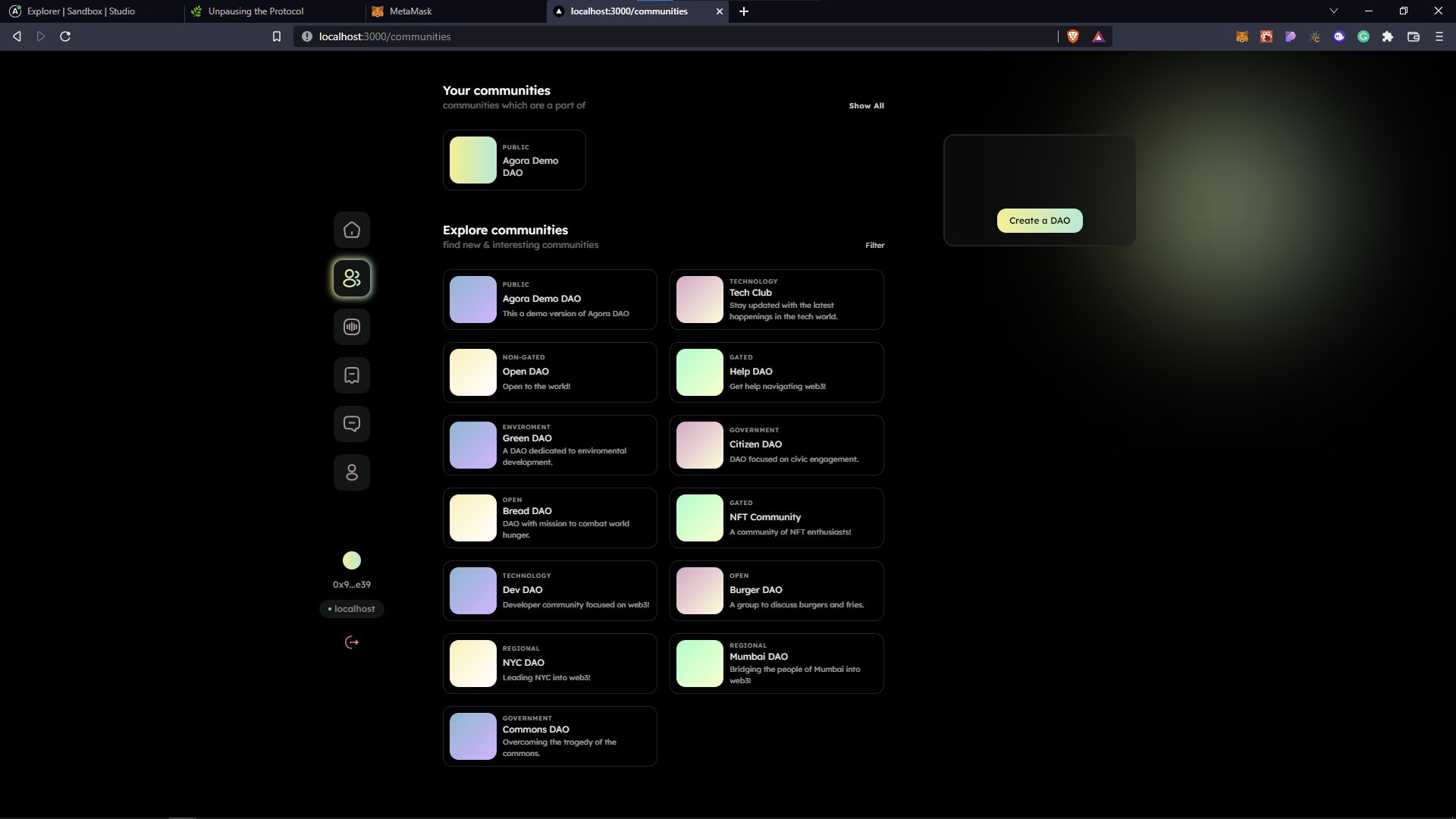Open the MetaMask fox extension icon
Image resolution: width=1456 pixels, height=819 pixels.
1242,36
